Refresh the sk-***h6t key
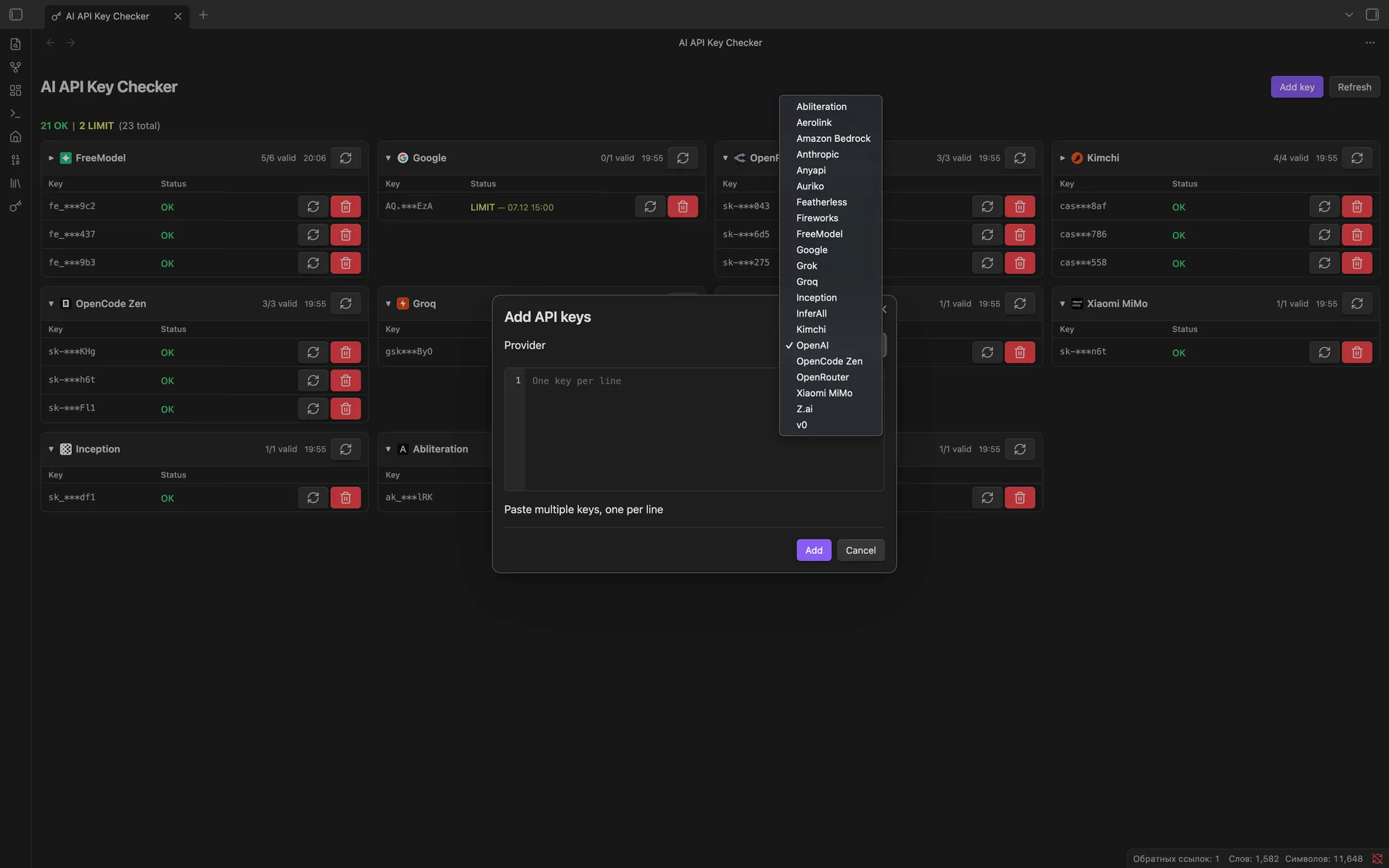Viewport: 1389px width, 868px height. [x=313, y=380]
